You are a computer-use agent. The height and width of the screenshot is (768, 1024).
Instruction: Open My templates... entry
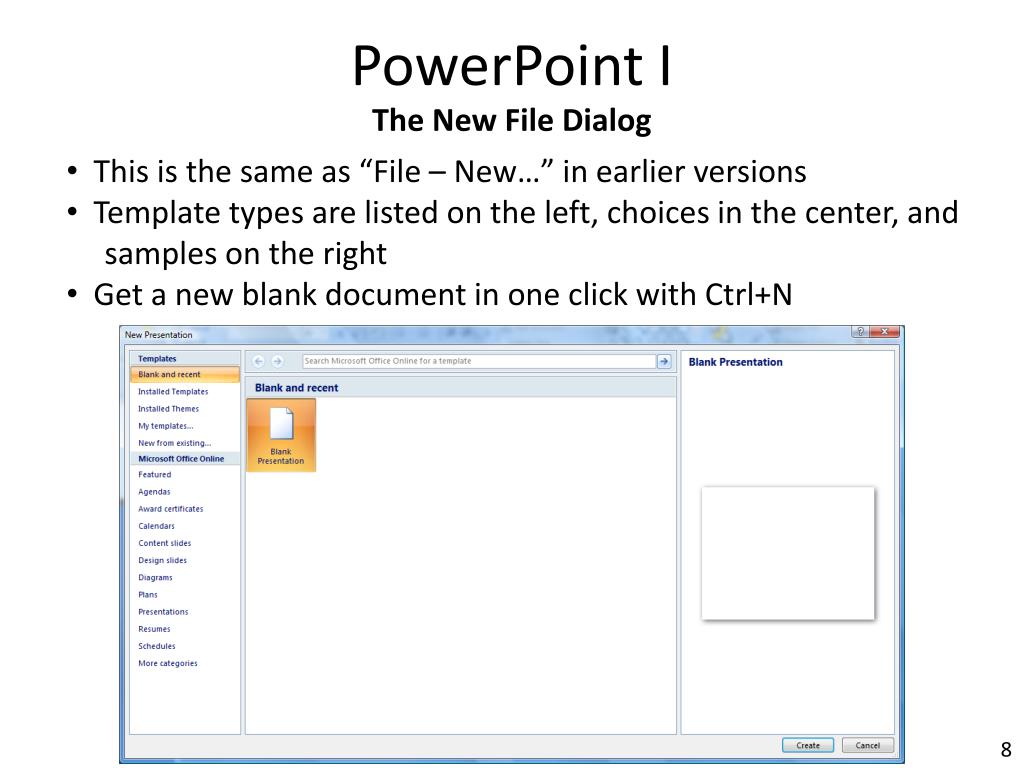(166, 426)
